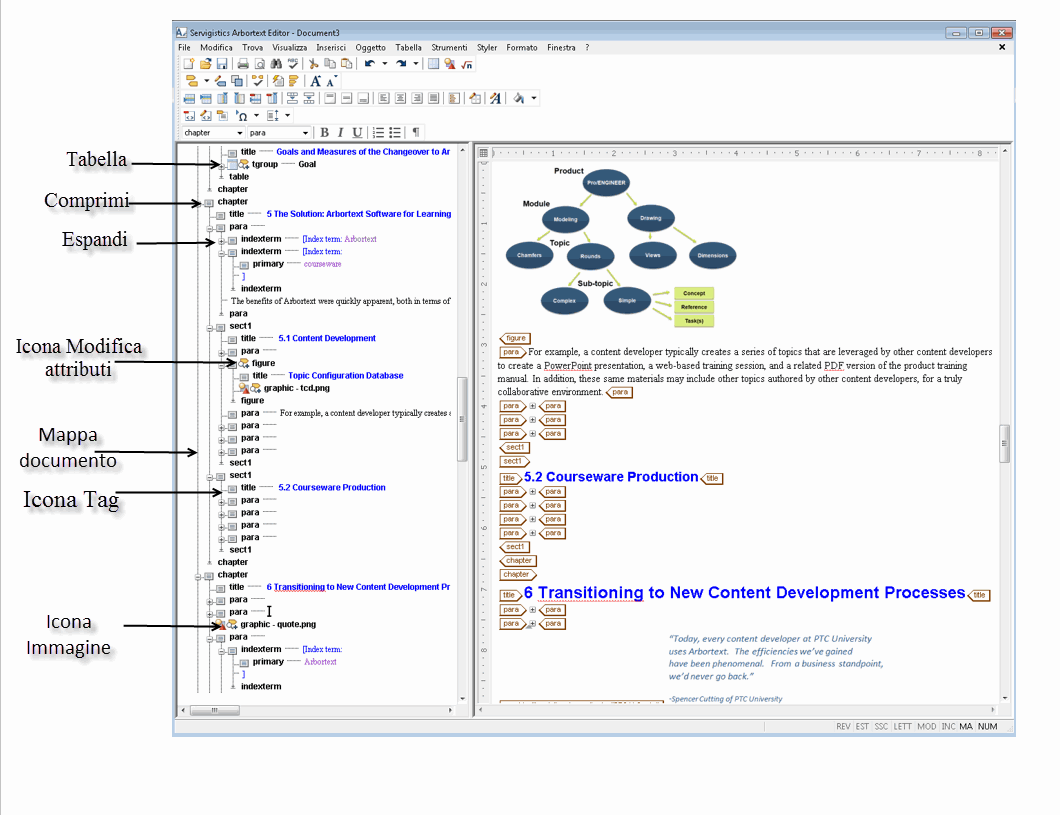Click the document pane vertical scrollbar thumb
The height and width of the screenshot is (815, 1060).
[x=1005, y=443]
